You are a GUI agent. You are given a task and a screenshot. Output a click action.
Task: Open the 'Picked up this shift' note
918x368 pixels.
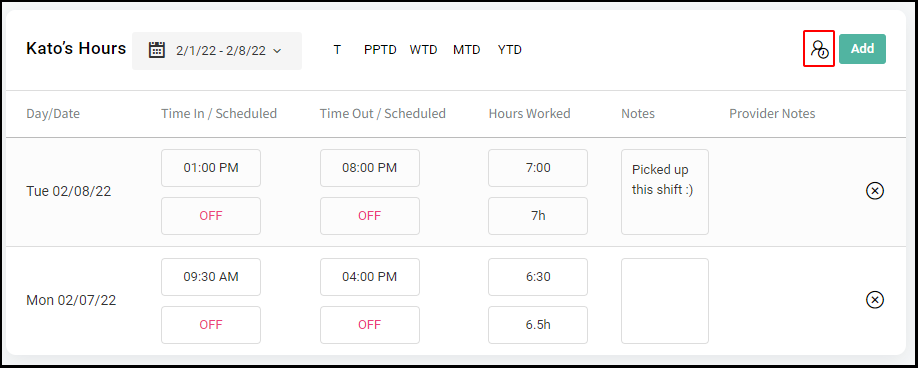pos(665,192)
